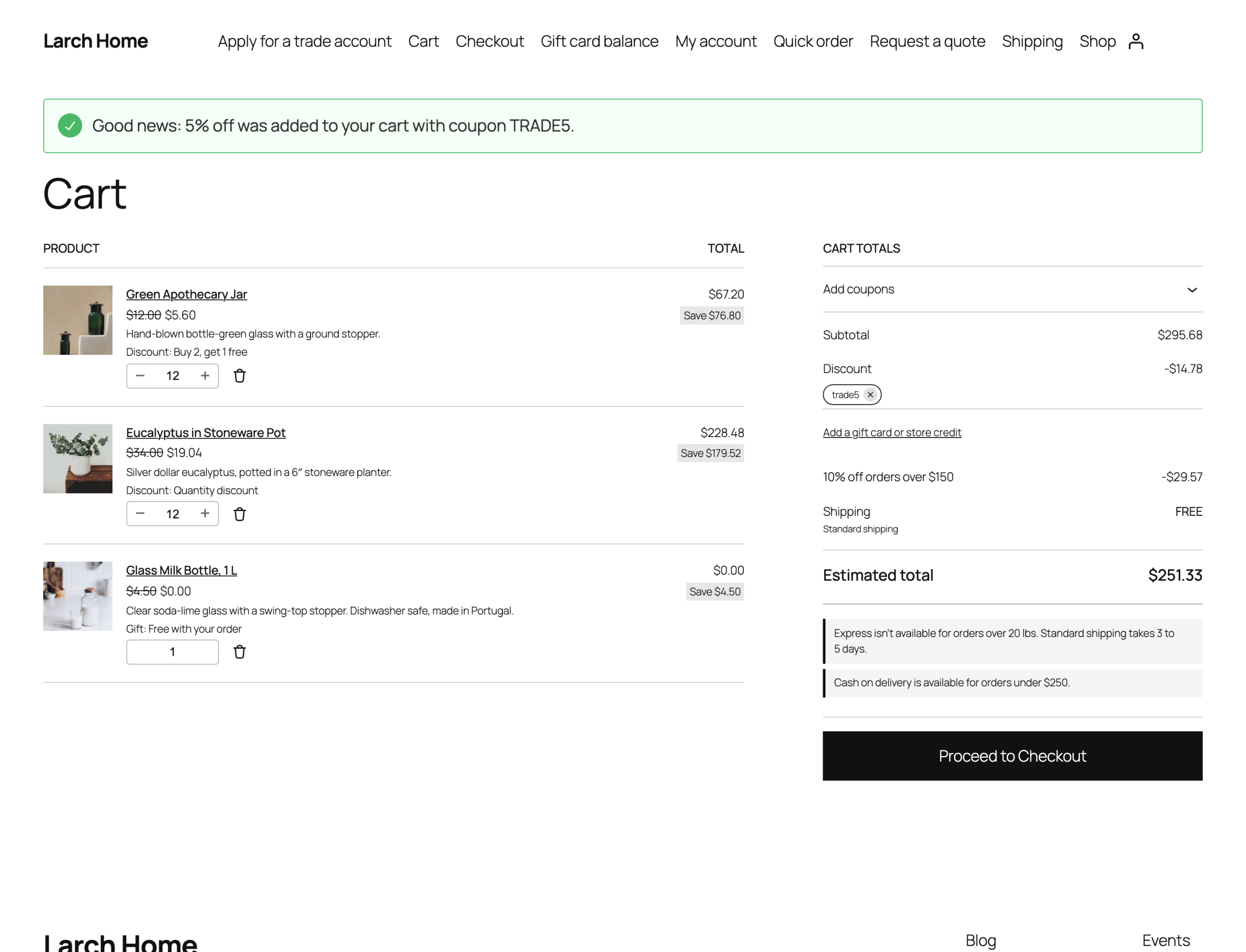1246x952 pixels.
Task: Open Shipping in the top navigation
Action: (x=1032, y=41)
